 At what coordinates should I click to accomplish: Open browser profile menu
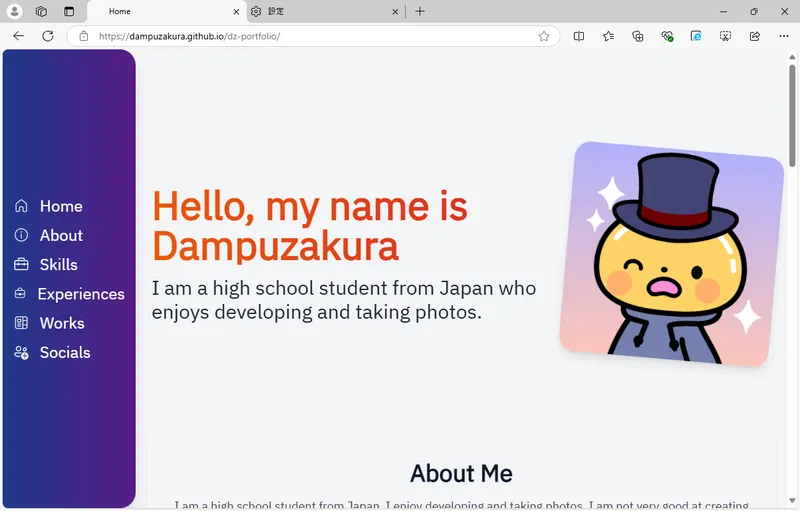coord(15,11)
